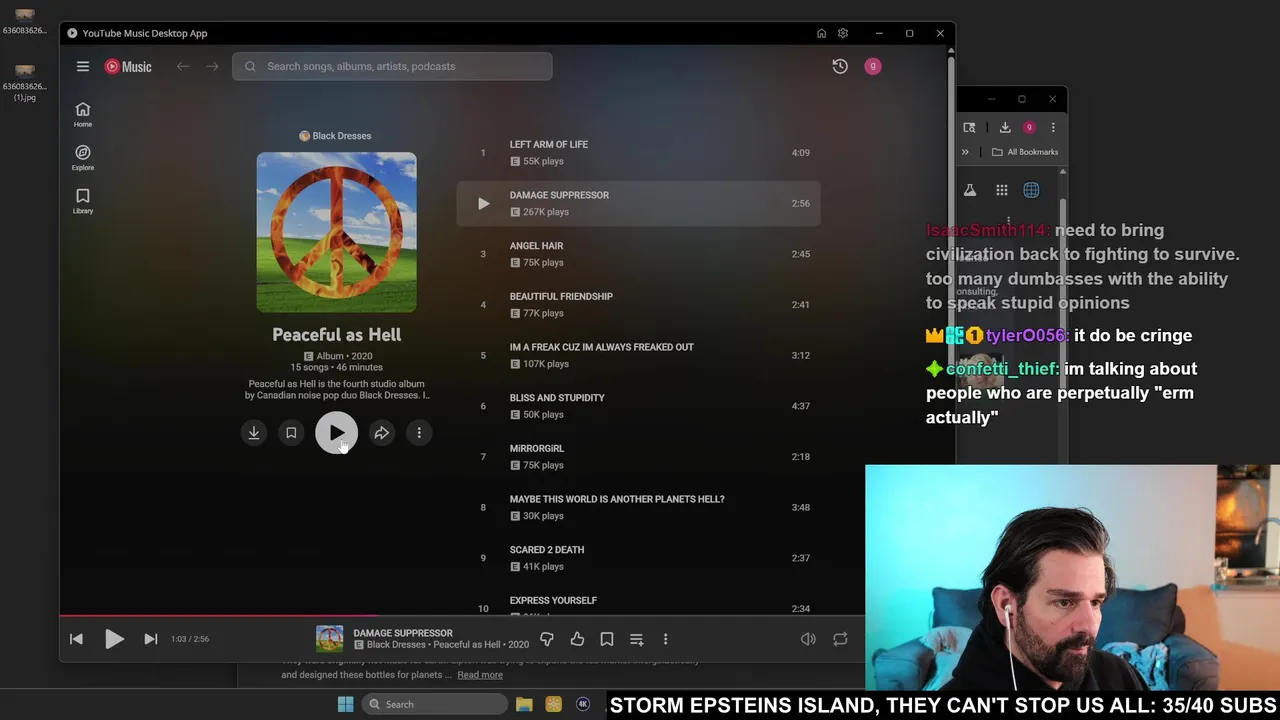Click browser window downloads icon
The width and height of the screenshot is (1280, 720).
pos(1005,127)
